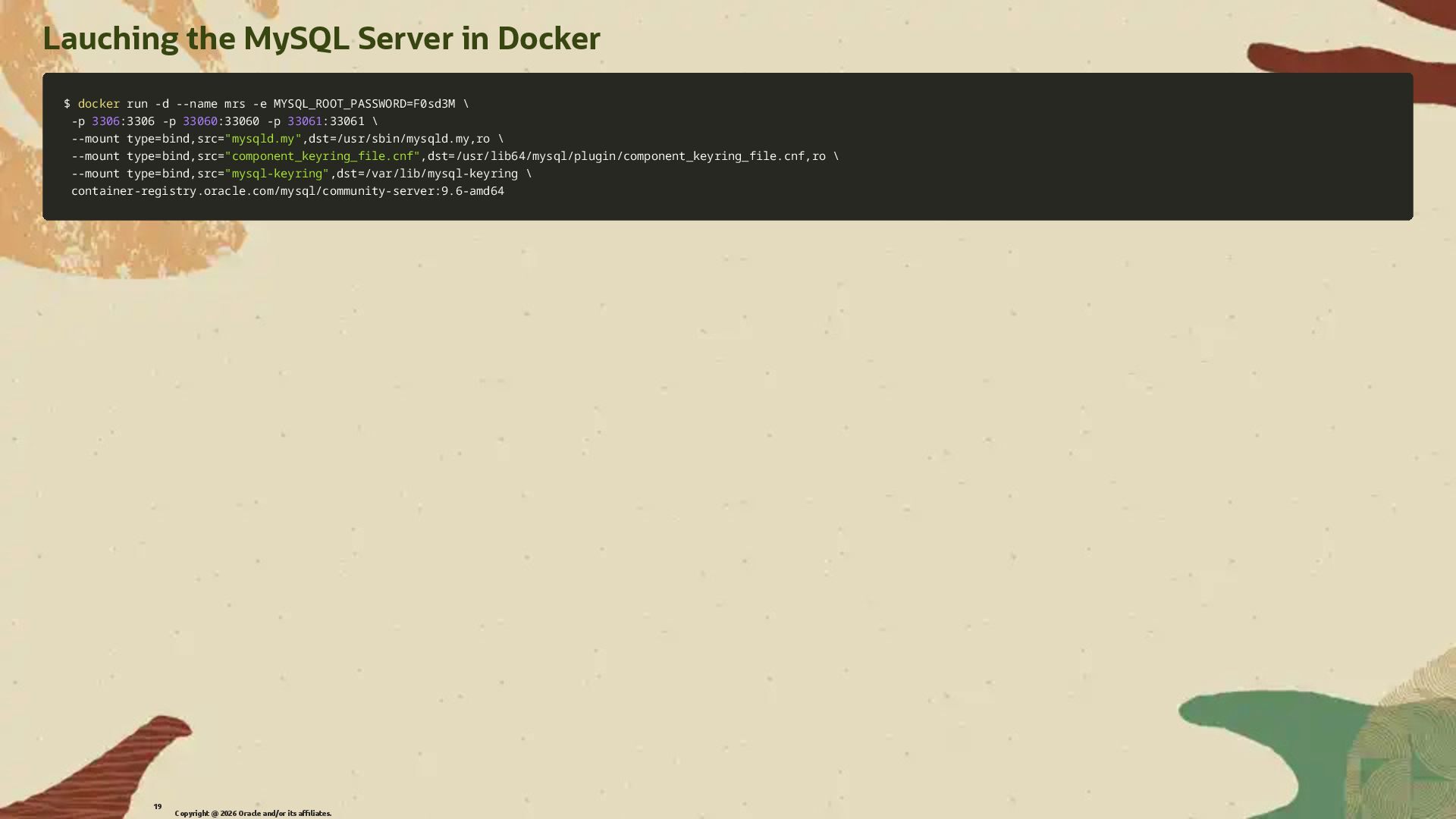Click the MYSQL_ROOT_PASSWORD=F0sd3M text
Image resolution: width=1456 pixels, height=819 pixels.
tap(364, 104)
